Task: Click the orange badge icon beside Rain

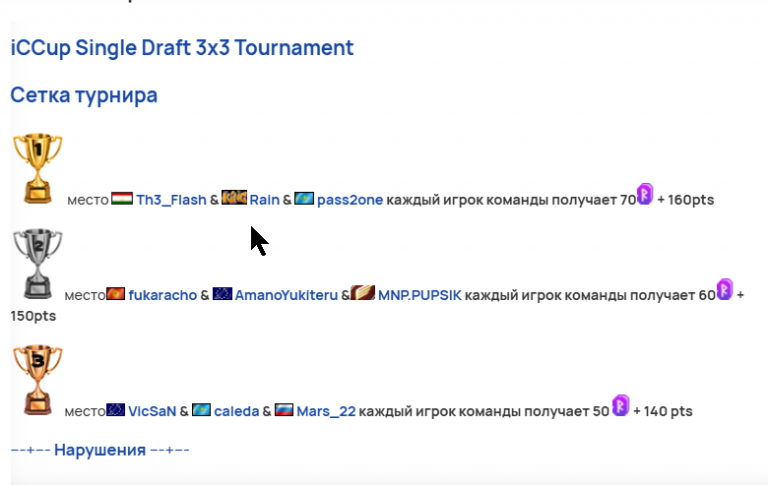Action: click(234, 197)
